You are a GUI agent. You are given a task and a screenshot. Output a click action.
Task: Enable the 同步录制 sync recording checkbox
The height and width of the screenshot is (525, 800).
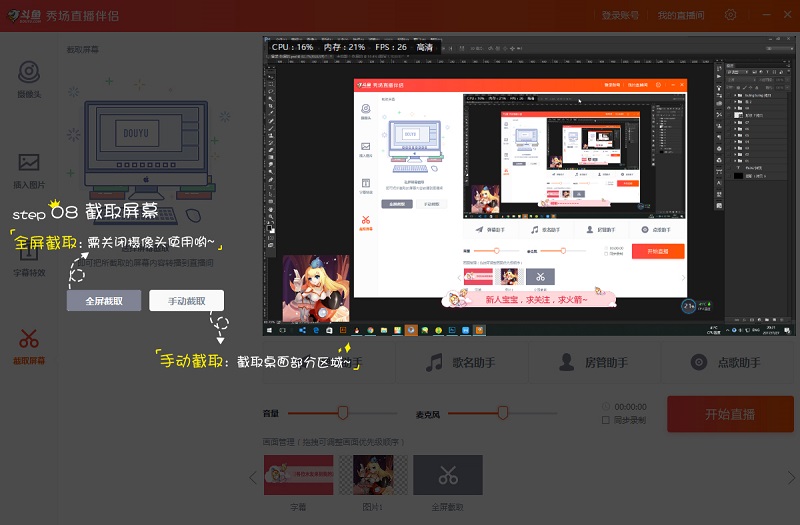coord(606,420)
